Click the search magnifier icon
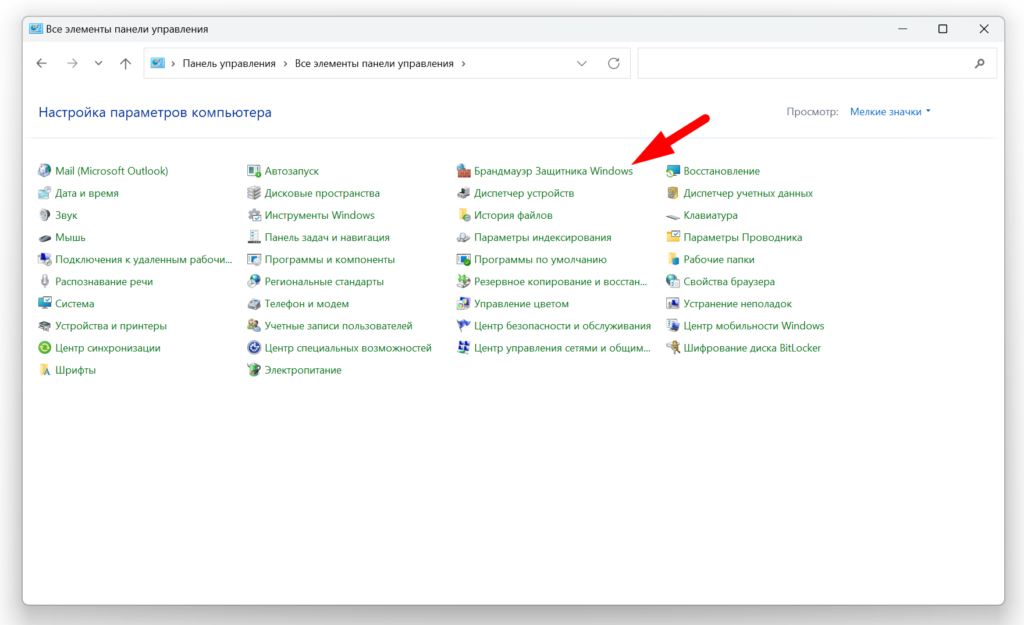Image resolution: width=1024 pixels, height=625 pixels. point(980,64)
